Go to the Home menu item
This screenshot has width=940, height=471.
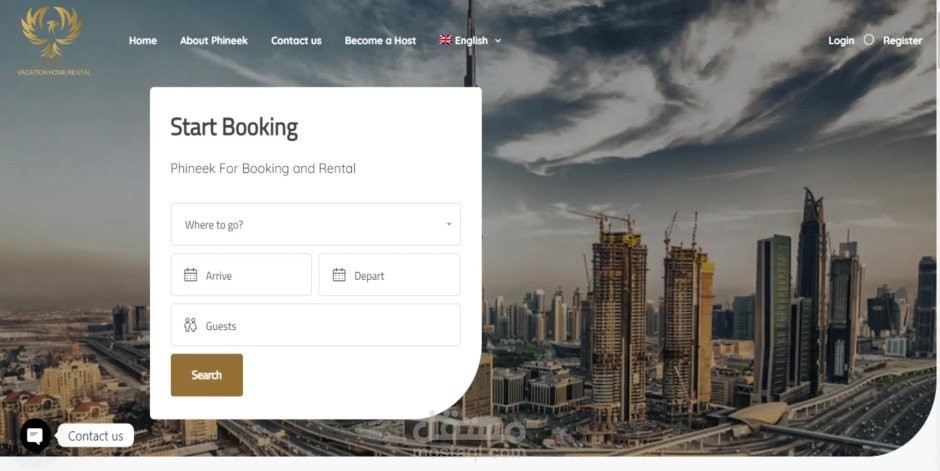pos(143,41)
